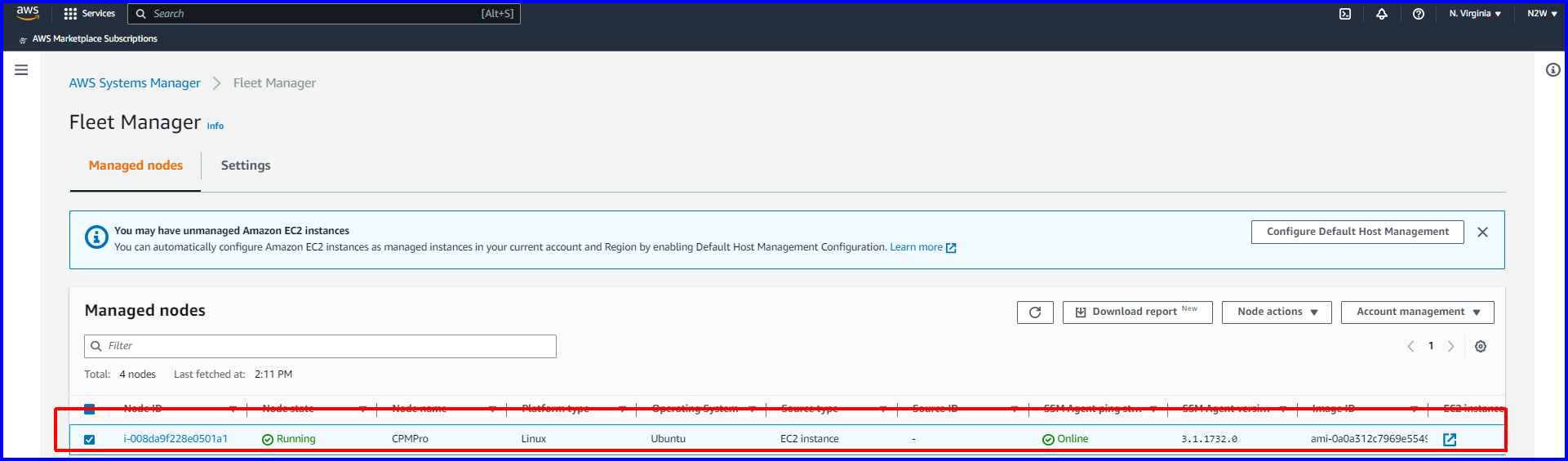Sort by the Platform type column arrow
This screenshot has height=461, width=1568.
point(622,409)
